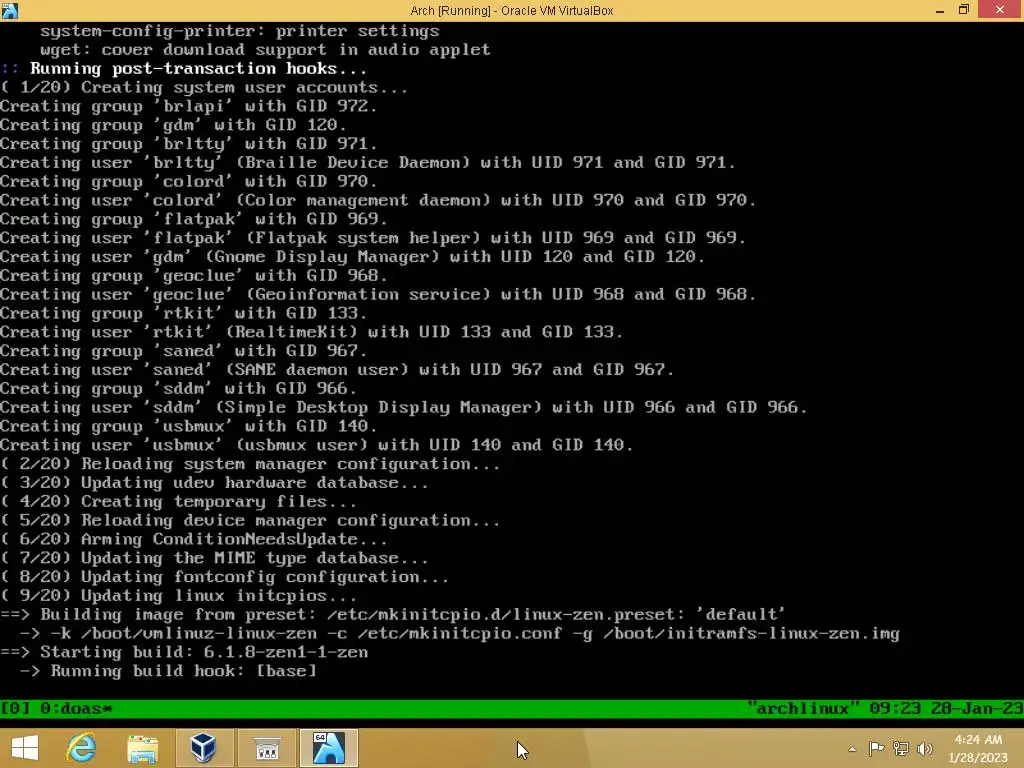1024x768 pixels.
Task: Restore down the Arch VirtualBox window
Action: (x=964, y=10)
